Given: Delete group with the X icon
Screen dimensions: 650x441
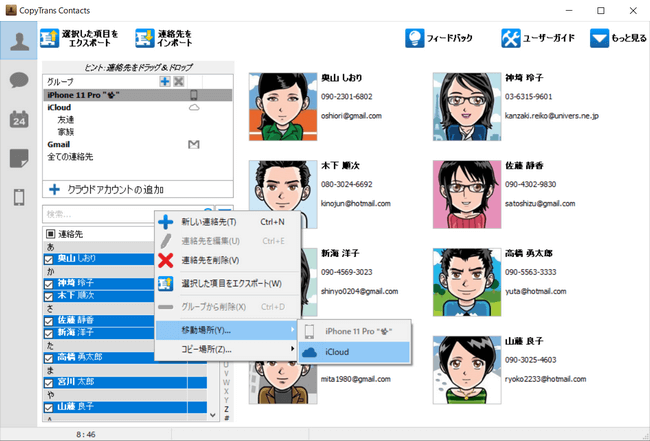Looking at the screenshot, I should click(179, 81).
